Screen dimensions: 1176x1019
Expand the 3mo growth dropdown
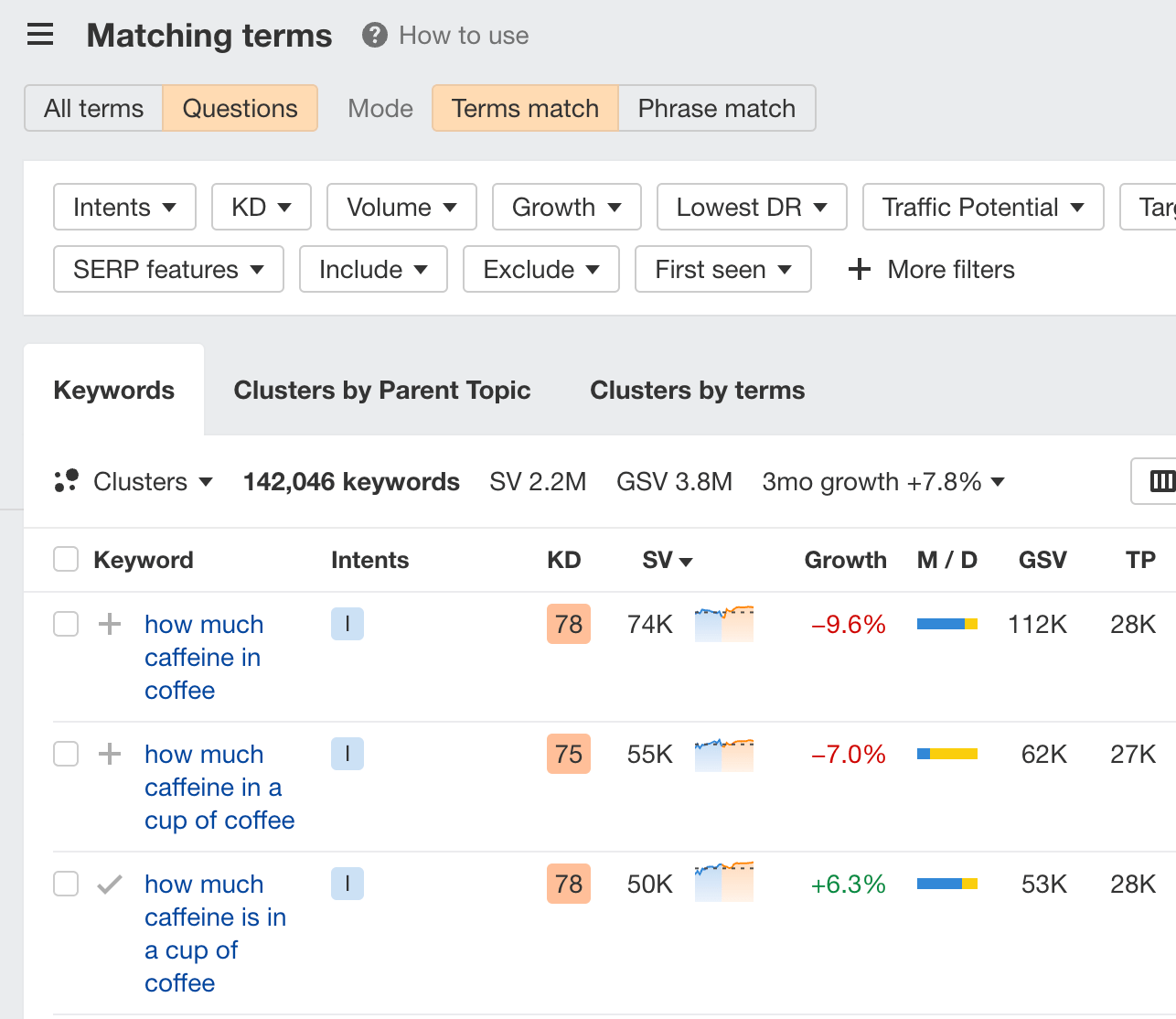click(x=883, y=481)
